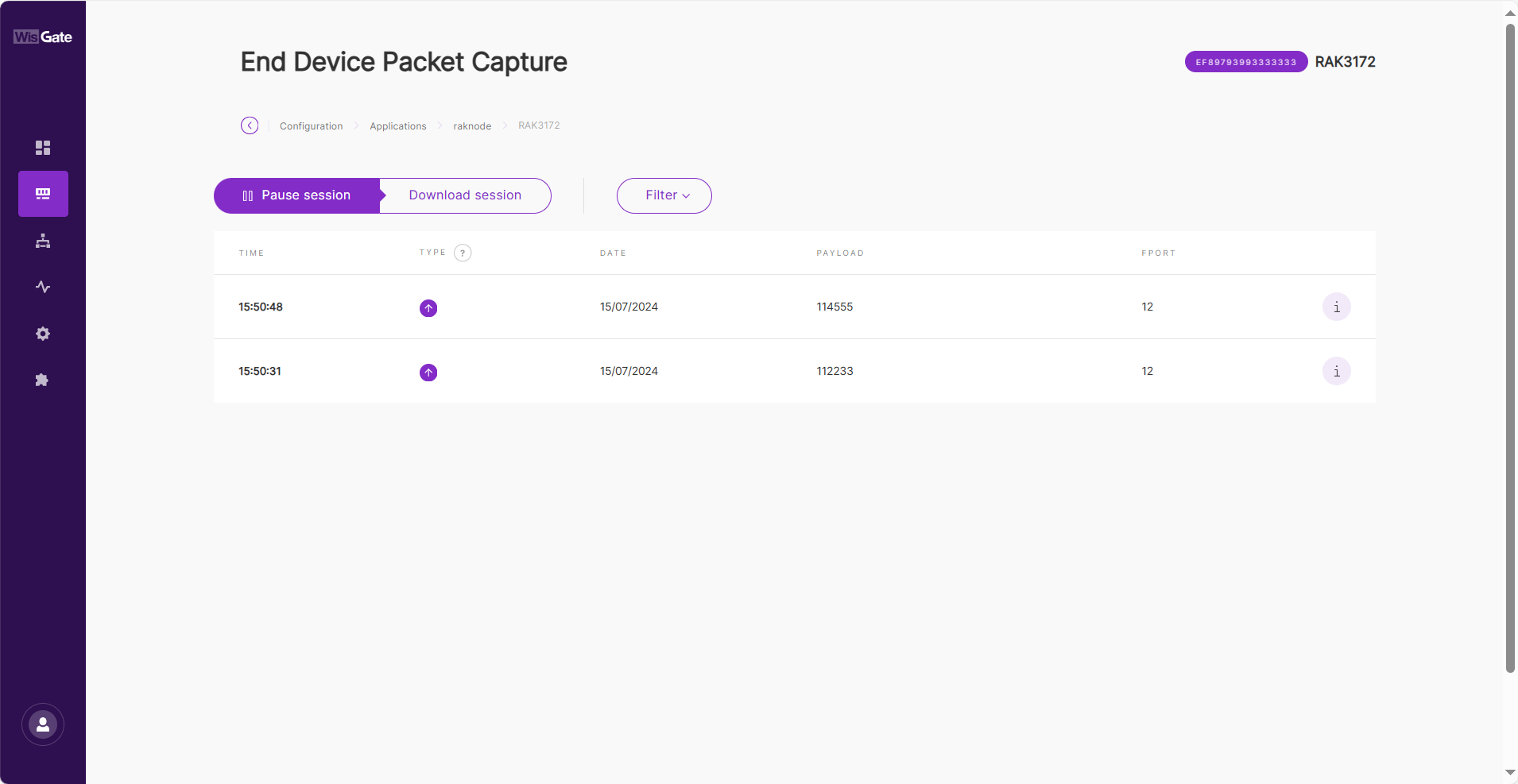
Task: Go to Configuration breadcrumb
Action: point(312,126)
